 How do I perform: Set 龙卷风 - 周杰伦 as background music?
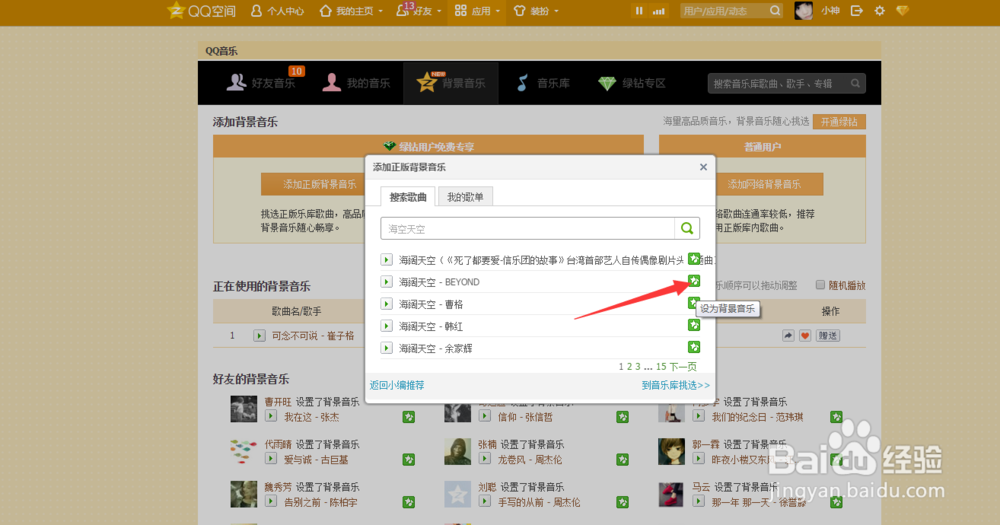tap(622, 459)
